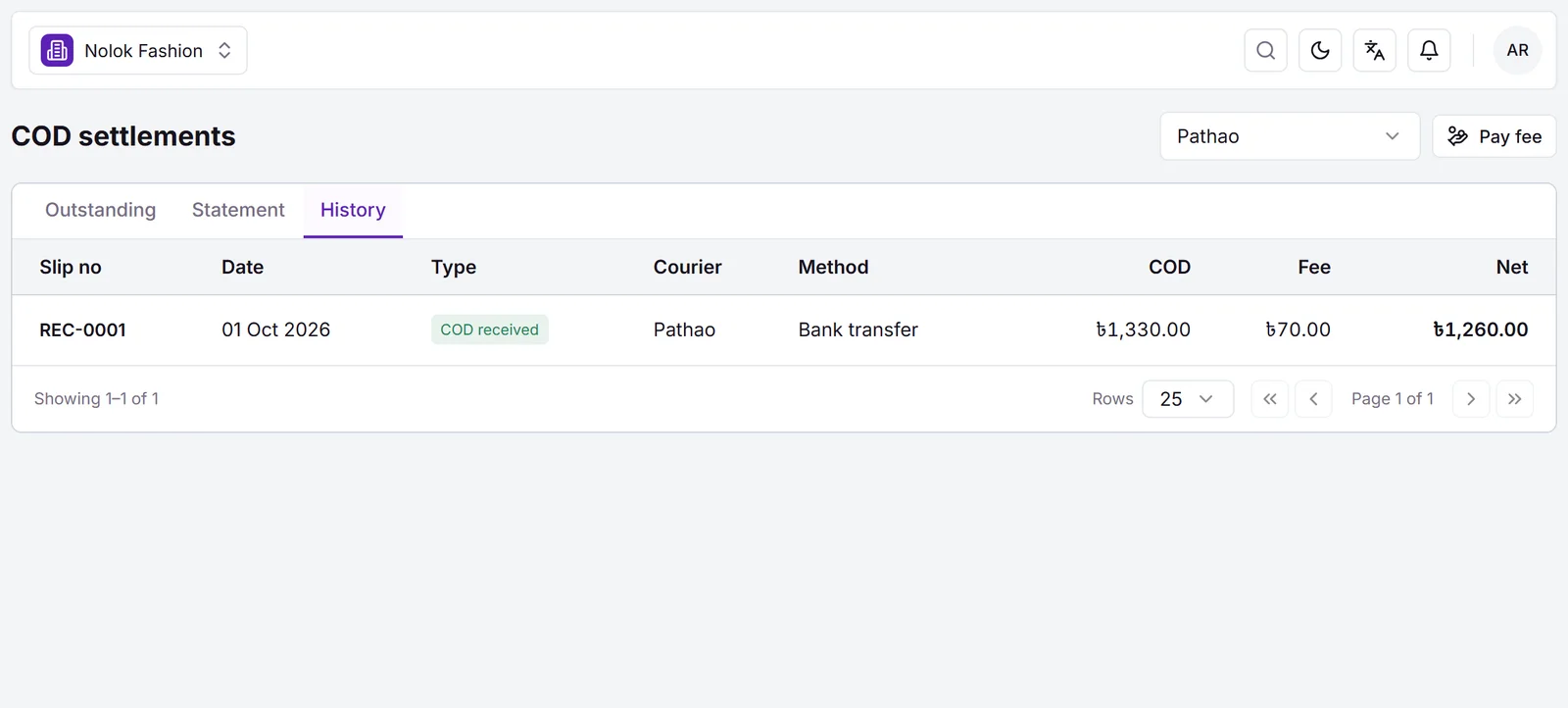Open the AR user avatar menu
This screenshot has width=1568, height=708.
(1517, 50)
